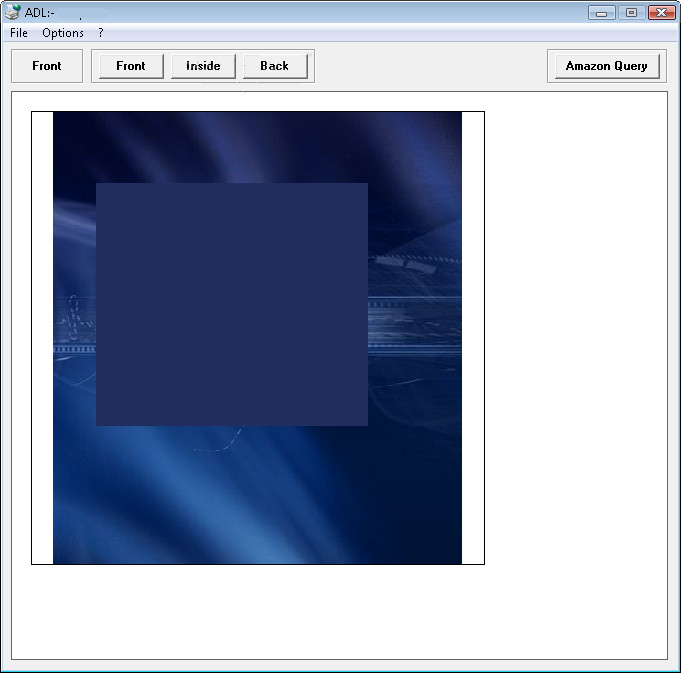Screen dimensions: 681x673
Task: Select the dark blue rectangle on the cover
Action: pos(232,304)
